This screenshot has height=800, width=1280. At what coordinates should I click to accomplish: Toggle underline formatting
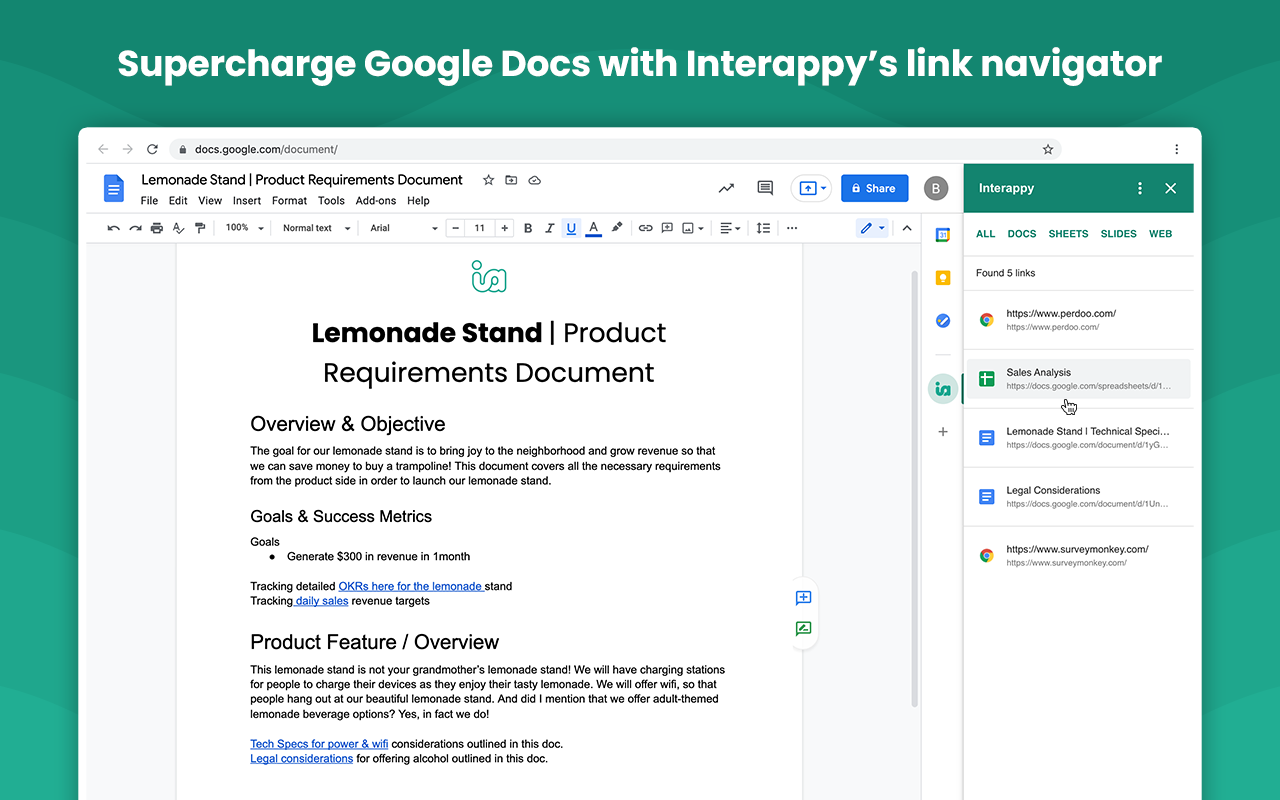pyautogui.click(x=571, y=228)
